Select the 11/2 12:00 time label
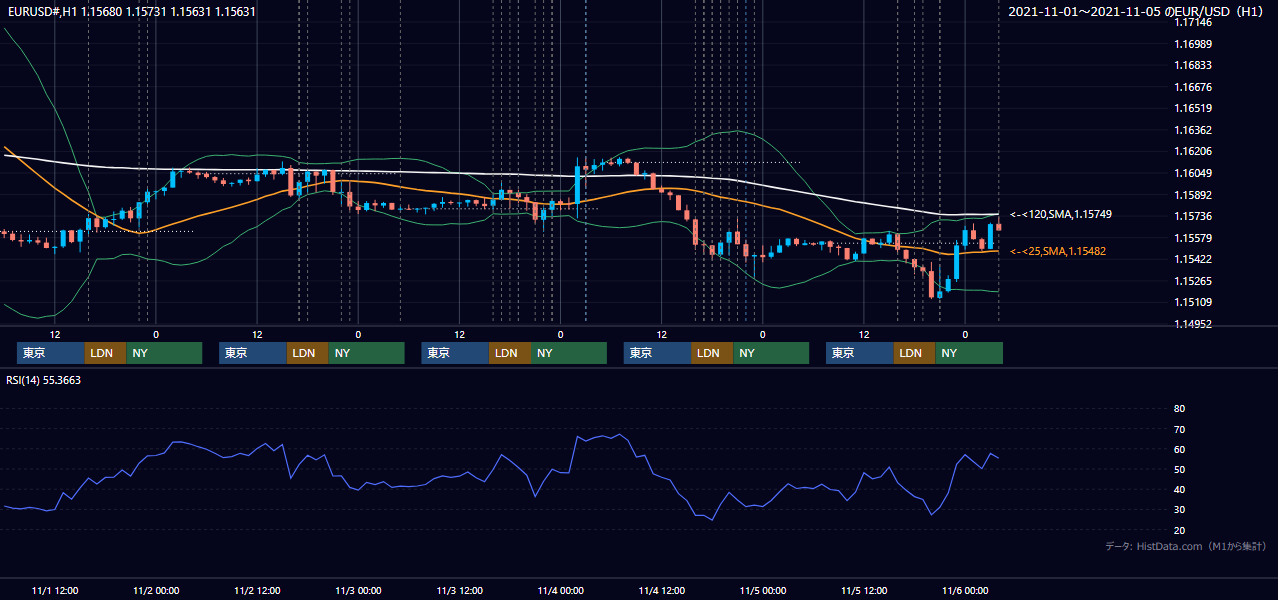 coord(257,590)
